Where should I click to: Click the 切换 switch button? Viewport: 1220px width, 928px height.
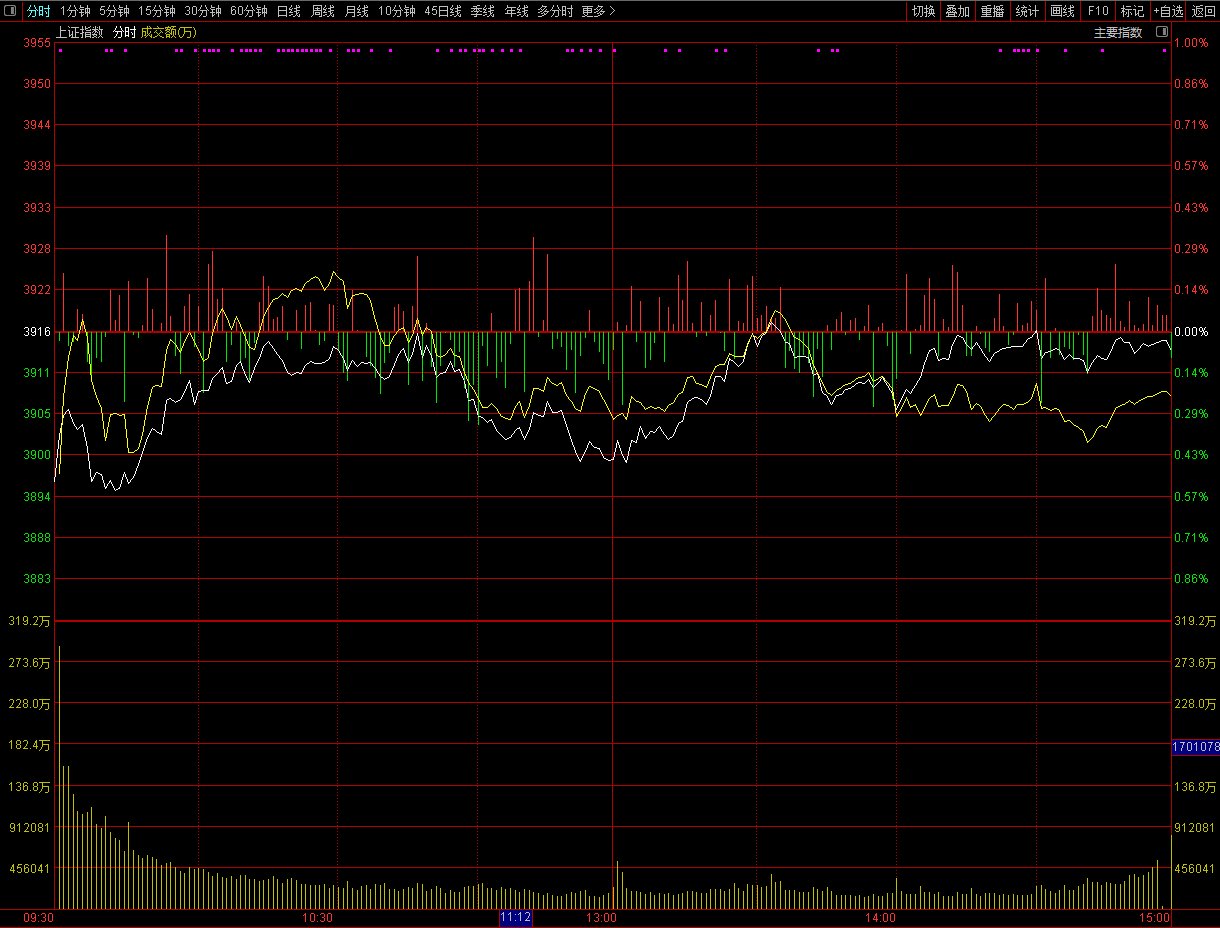tap(923, 11)
